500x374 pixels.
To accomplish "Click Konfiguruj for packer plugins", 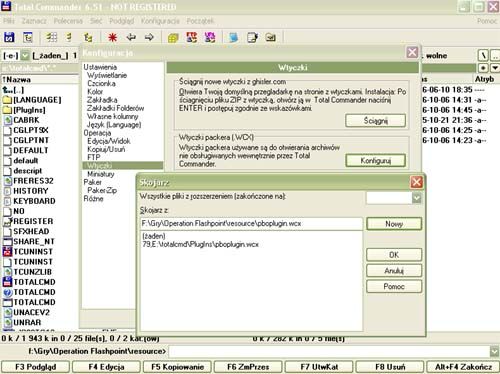I will (376, 161).
